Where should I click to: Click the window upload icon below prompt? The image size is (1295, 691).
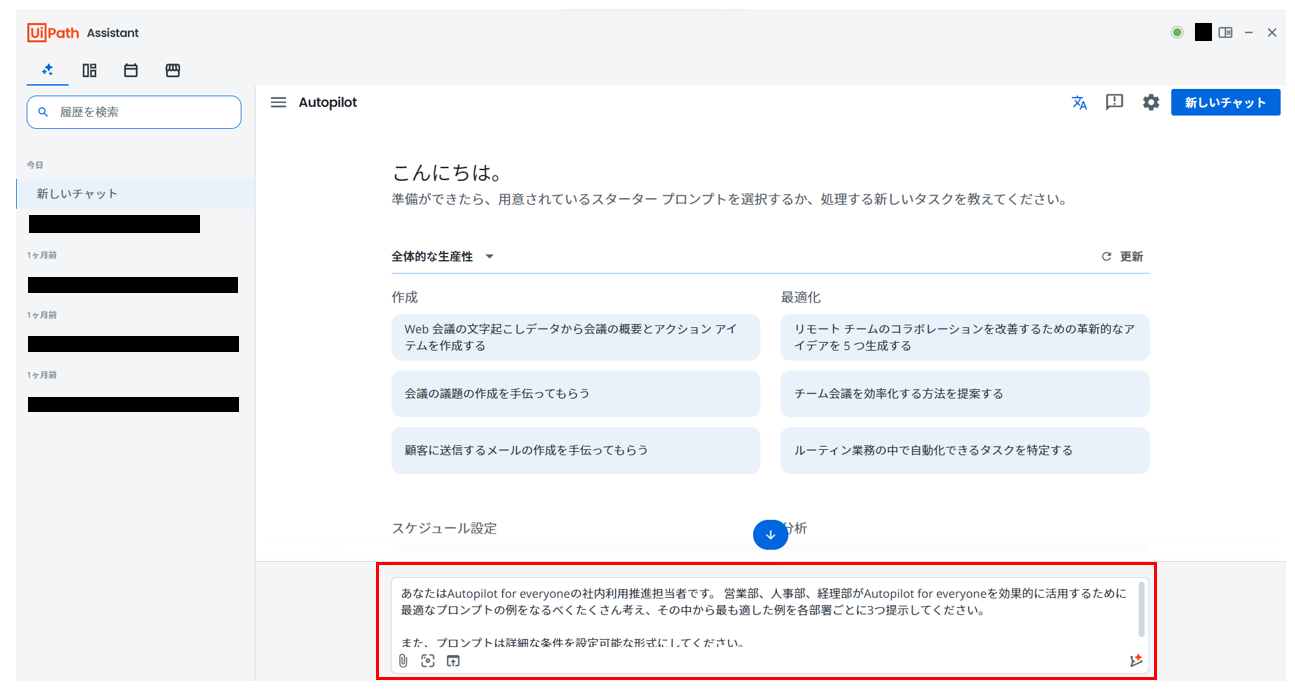click(453, 661)
